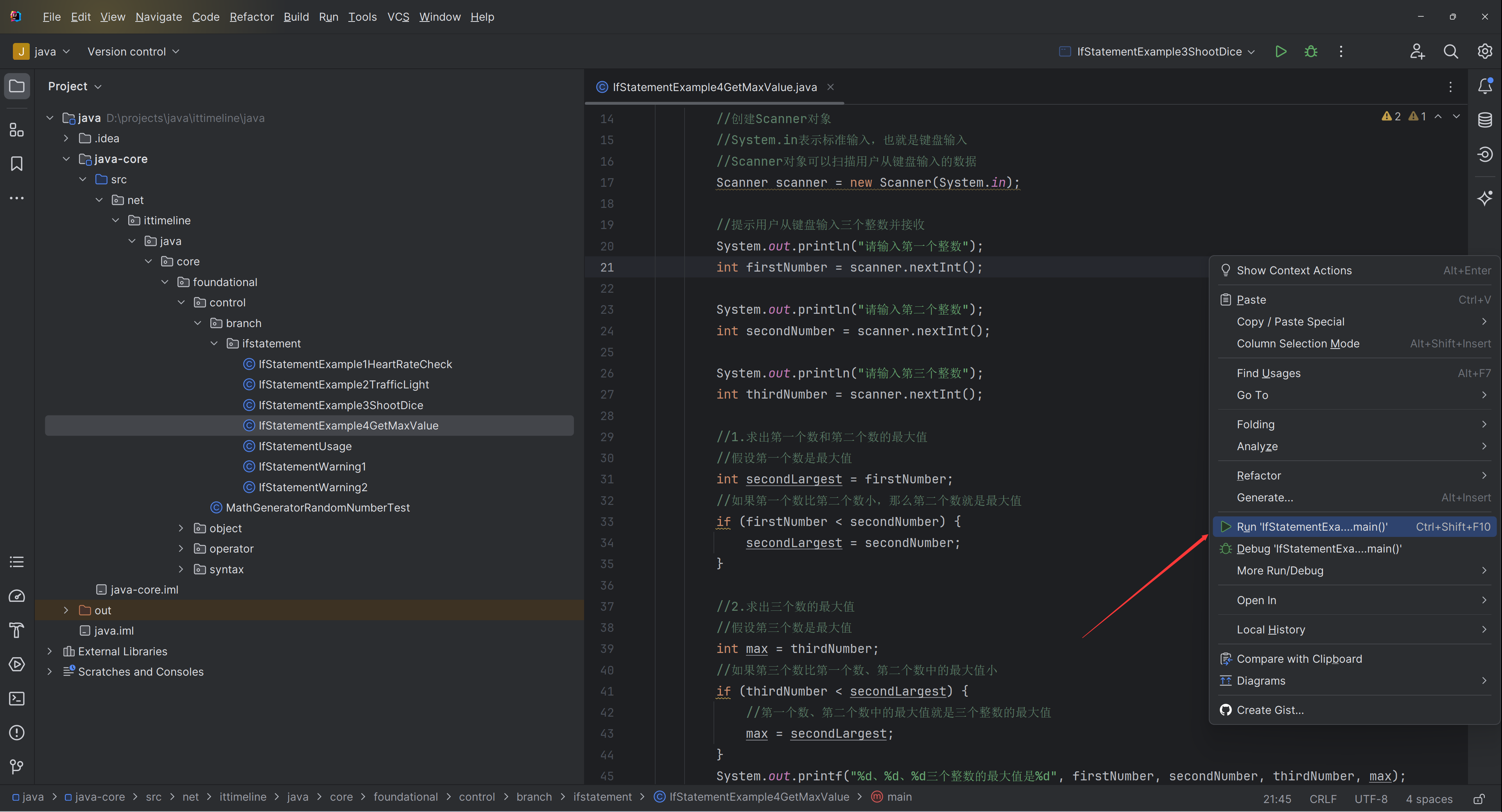Open the Build hammer tool window
1502x812 pixels.
coord(17,630)
